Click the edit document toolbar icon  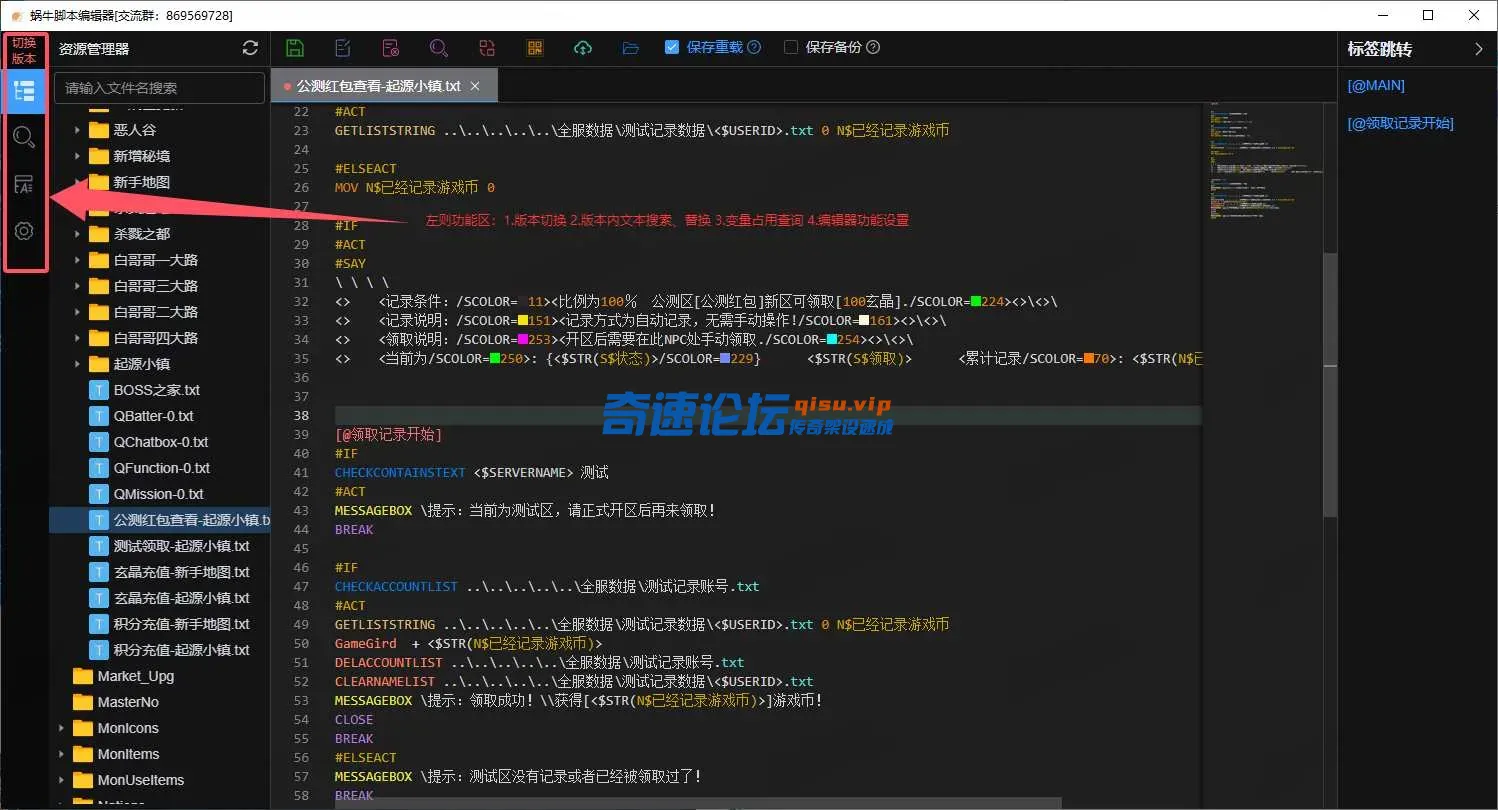[x=343, y=48]
